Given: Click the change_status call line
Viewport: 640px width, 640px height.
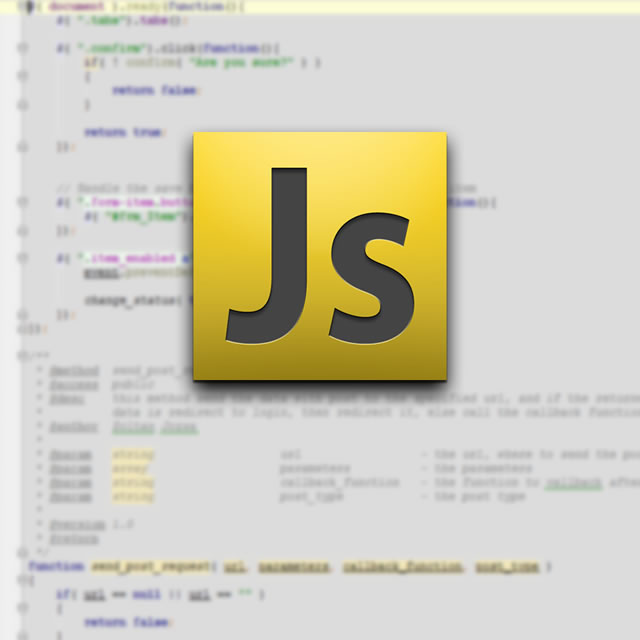Looking at the screenshot, I should click(x=130, y=300).
